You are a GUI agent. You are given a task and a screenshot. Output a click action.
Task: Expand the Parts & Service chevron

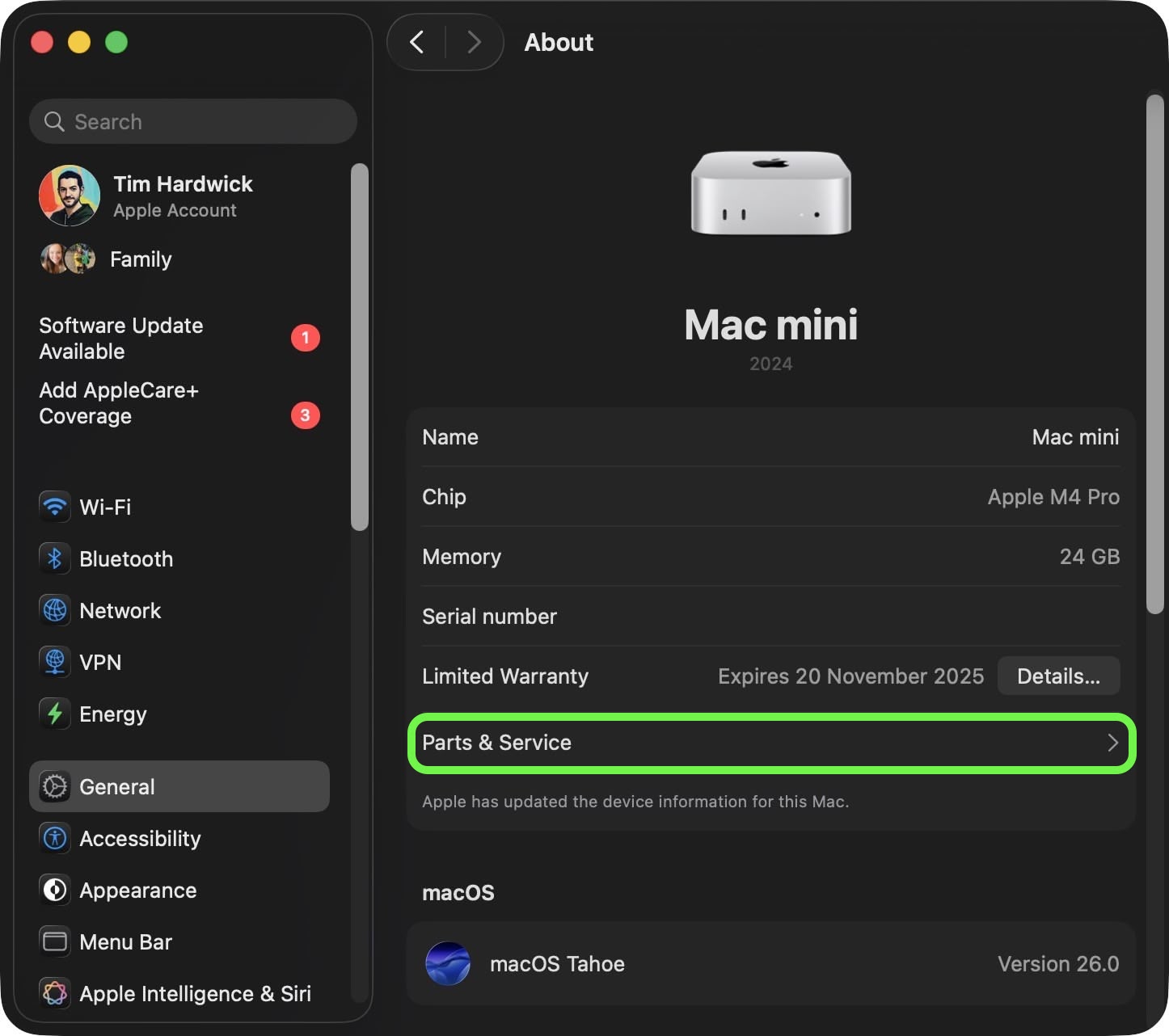click(x=1112, y=743)
